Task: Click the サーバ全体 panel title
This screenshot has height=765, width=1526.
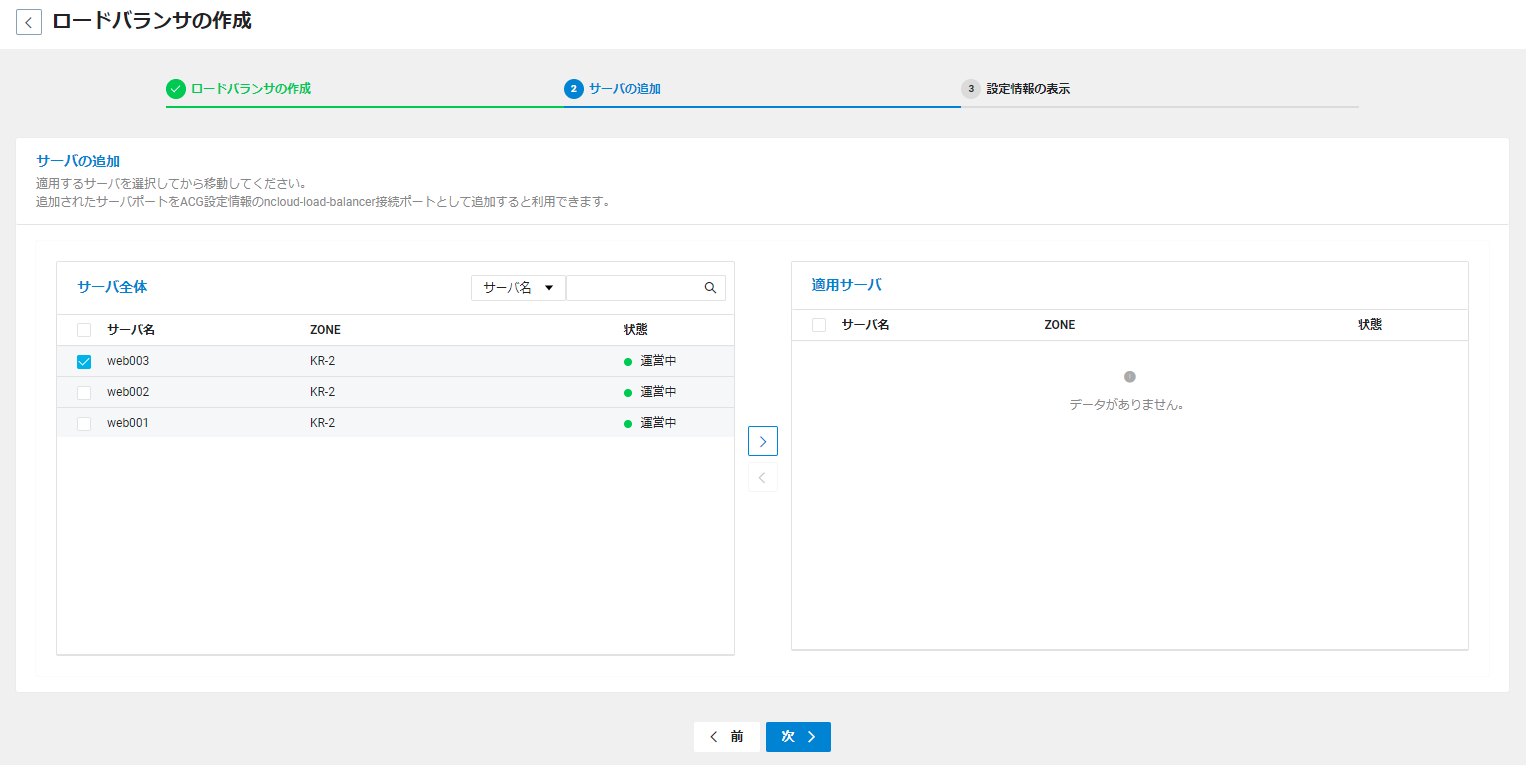Action: point(112,287)
